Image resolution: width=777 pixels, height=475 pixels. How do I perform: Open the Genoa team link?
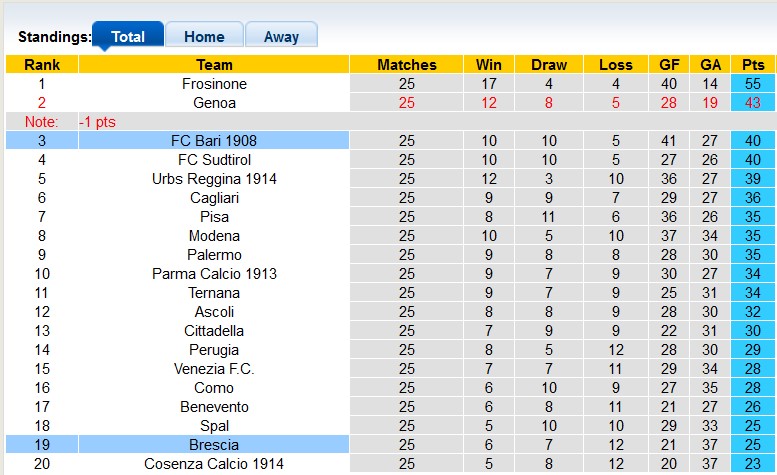tap(214, 103)
